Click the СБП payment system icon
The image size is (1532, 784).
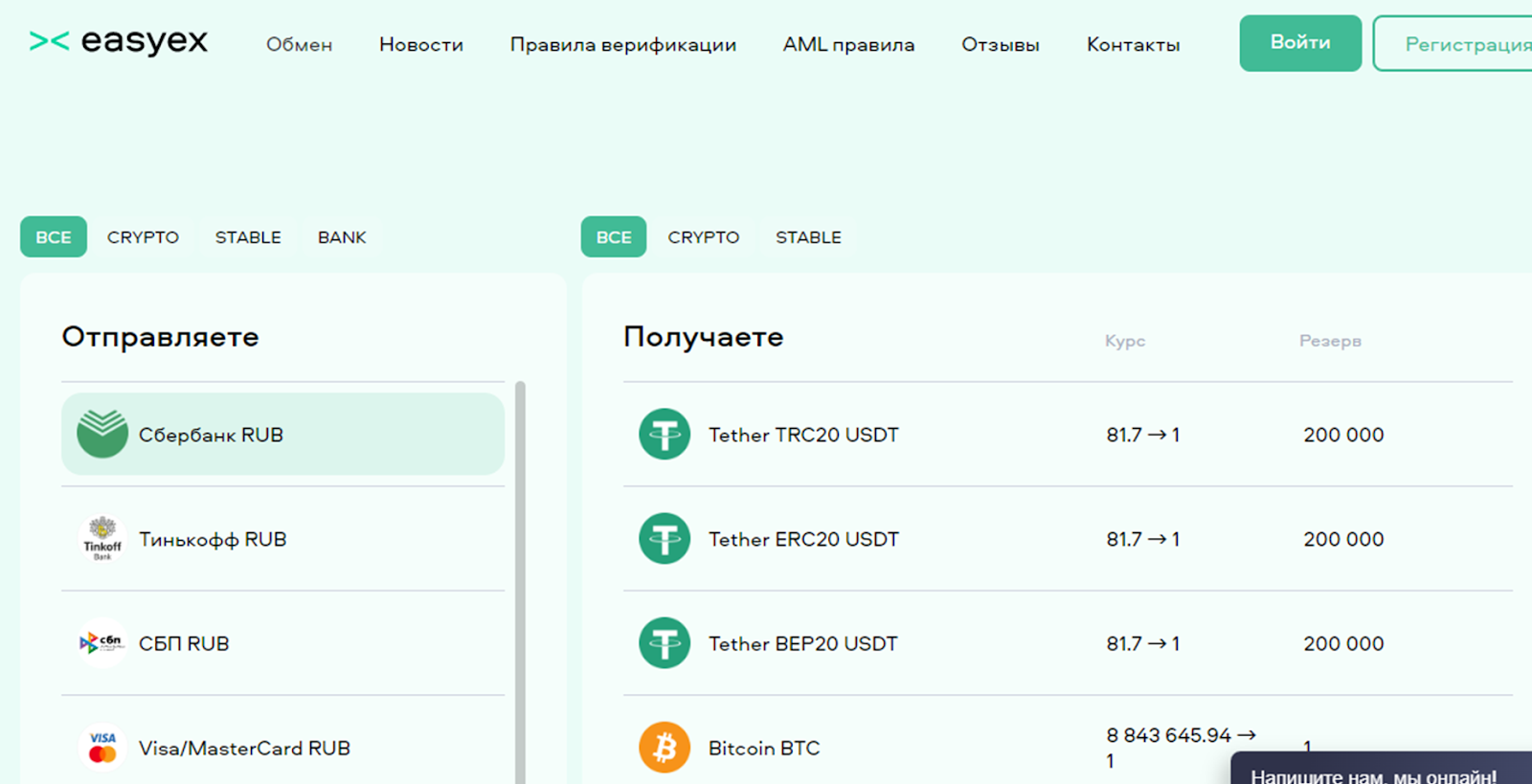click(102, 643)
